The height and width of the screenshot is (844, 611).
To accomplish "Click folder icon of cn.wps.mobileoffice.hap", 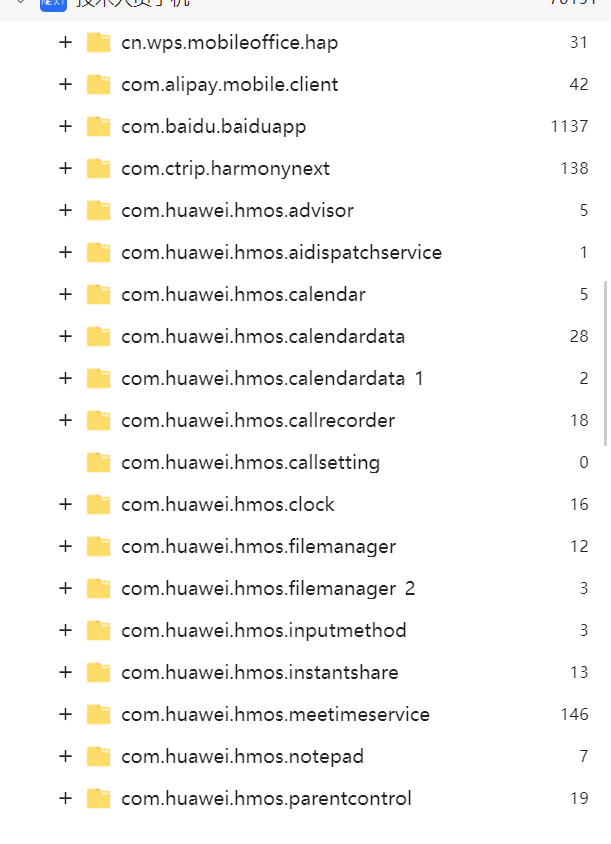I will point(99,43).
